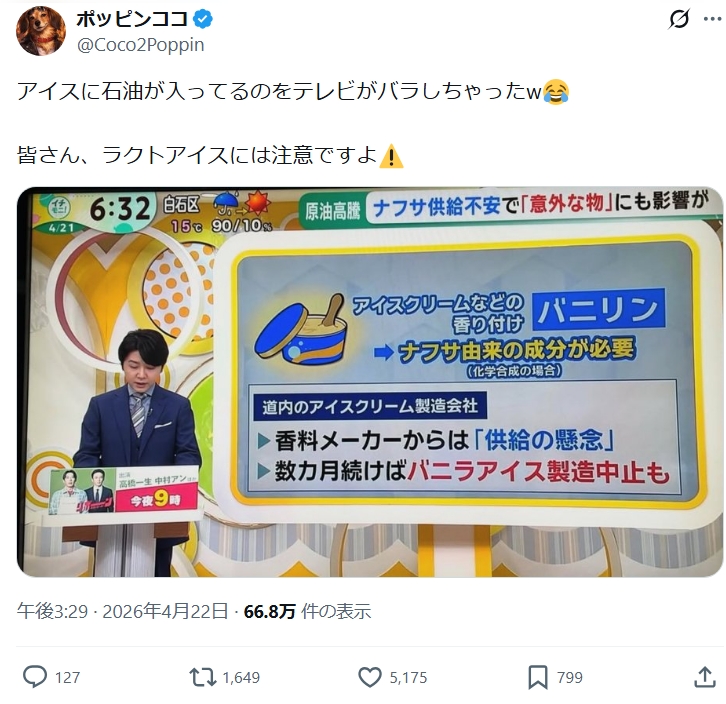Screen dimensions: 726x704
Task: Click the 799 bookmarks count
Action: (570, 678)
